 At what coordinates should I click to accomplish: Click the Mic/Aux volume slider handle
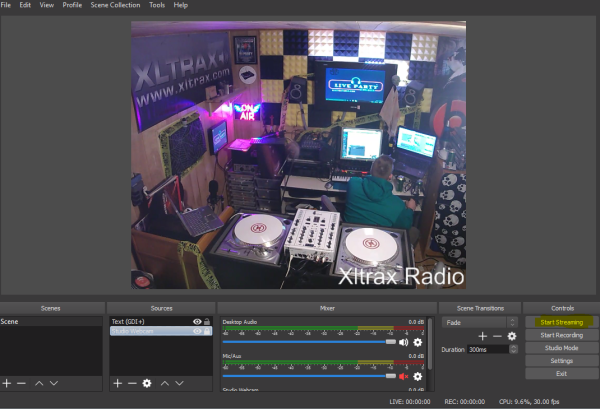[391, 376]
